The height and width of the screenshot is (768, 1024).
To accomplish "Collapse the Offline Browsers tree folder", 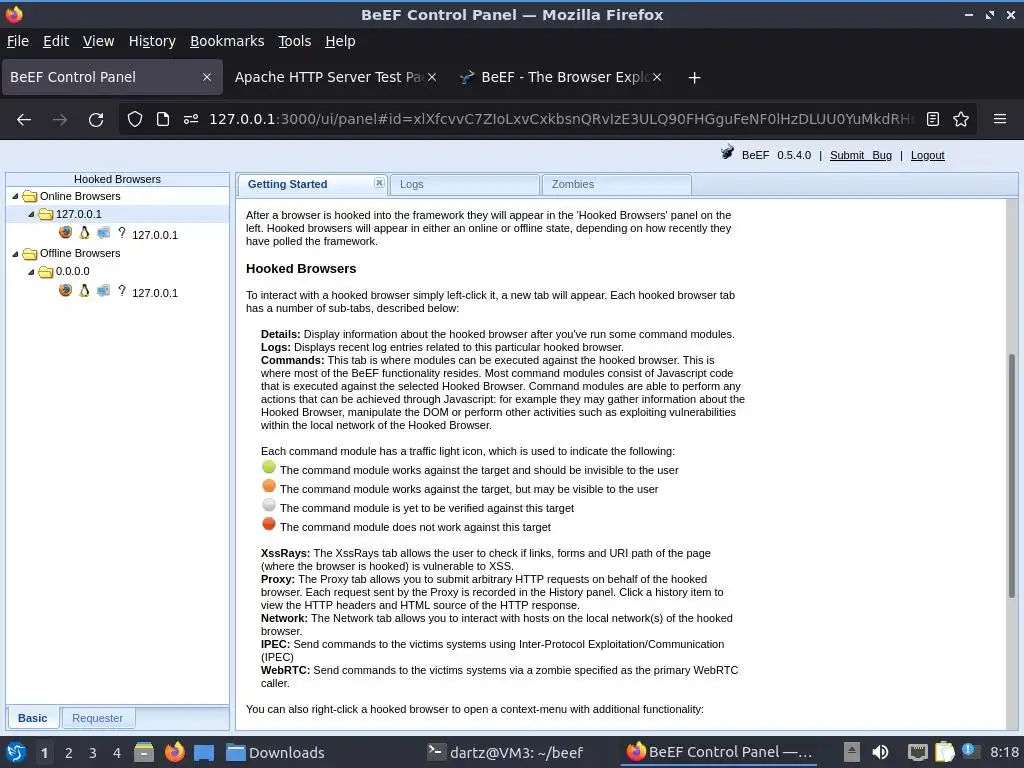I will click(15, 253).
